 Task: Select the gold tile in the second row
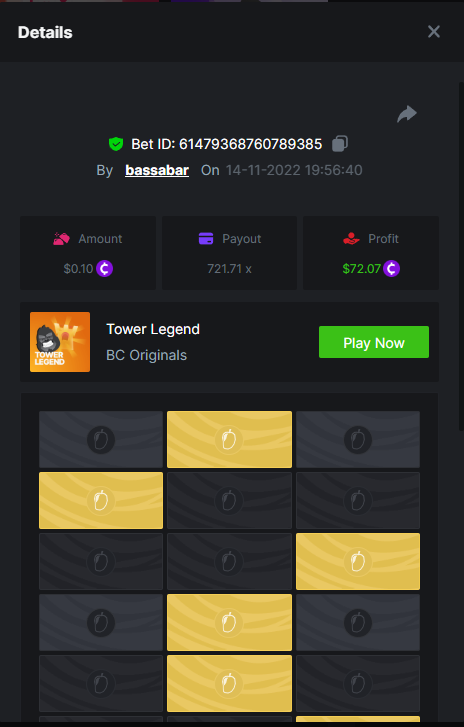(101, 500)
